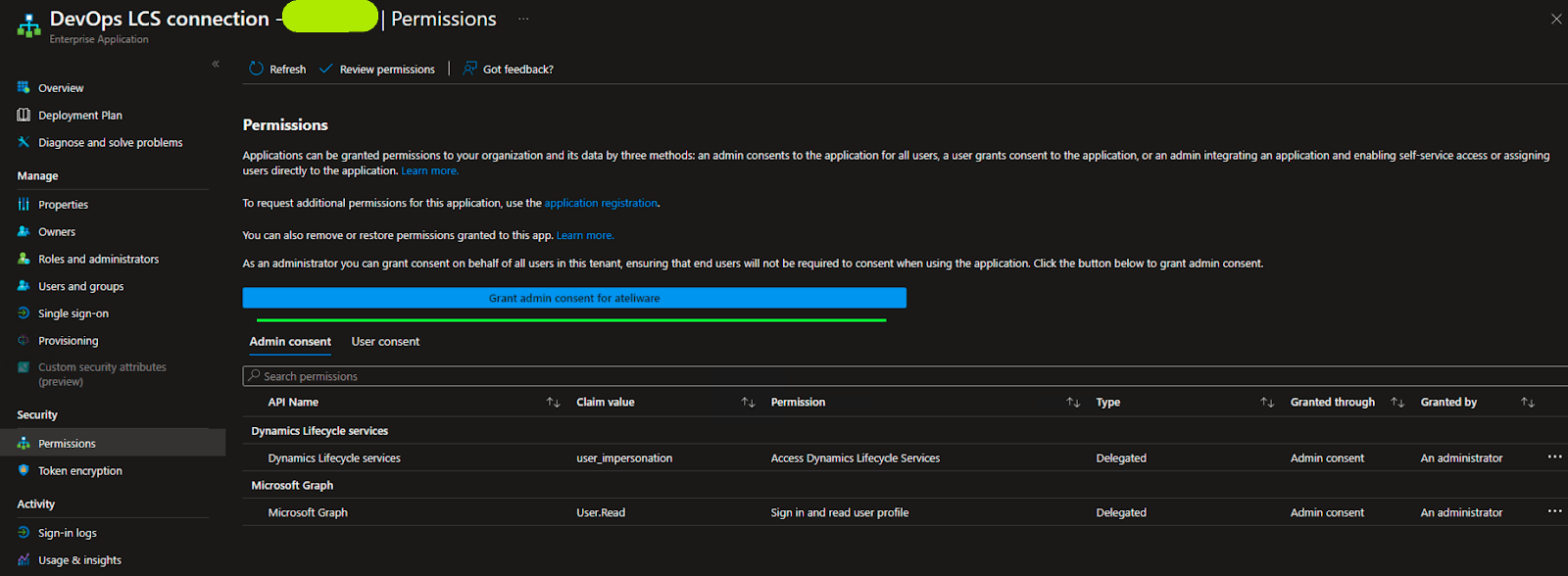The height and width of the screenshot is (576, 1568).
Task: Open Users and groups menu item
Action: pos(80,287)
